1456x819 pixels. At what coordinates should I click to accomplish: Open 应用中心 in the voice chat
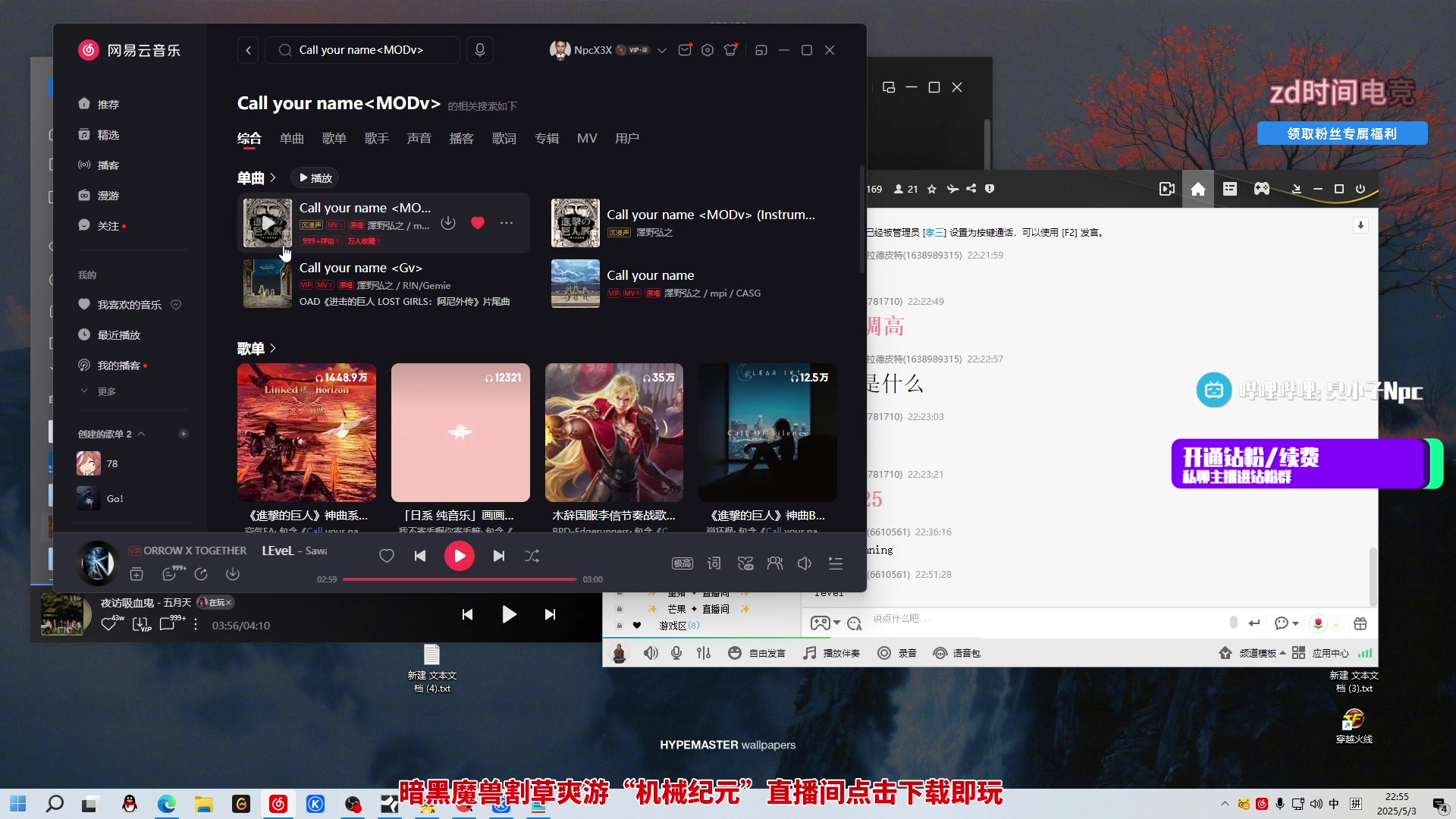[x=1320, y=653]
